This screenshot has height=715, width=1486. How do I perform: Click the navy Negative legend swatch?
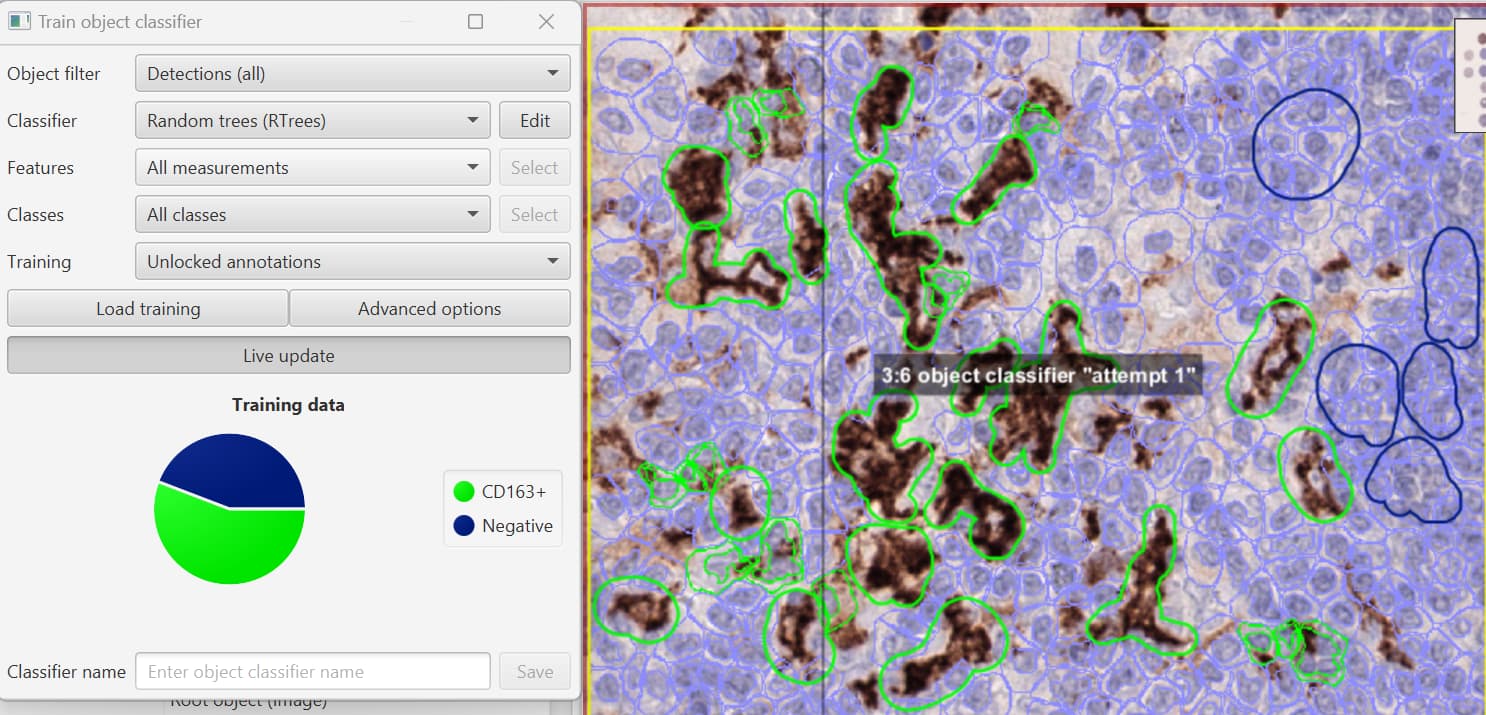[x=462, y=525]
